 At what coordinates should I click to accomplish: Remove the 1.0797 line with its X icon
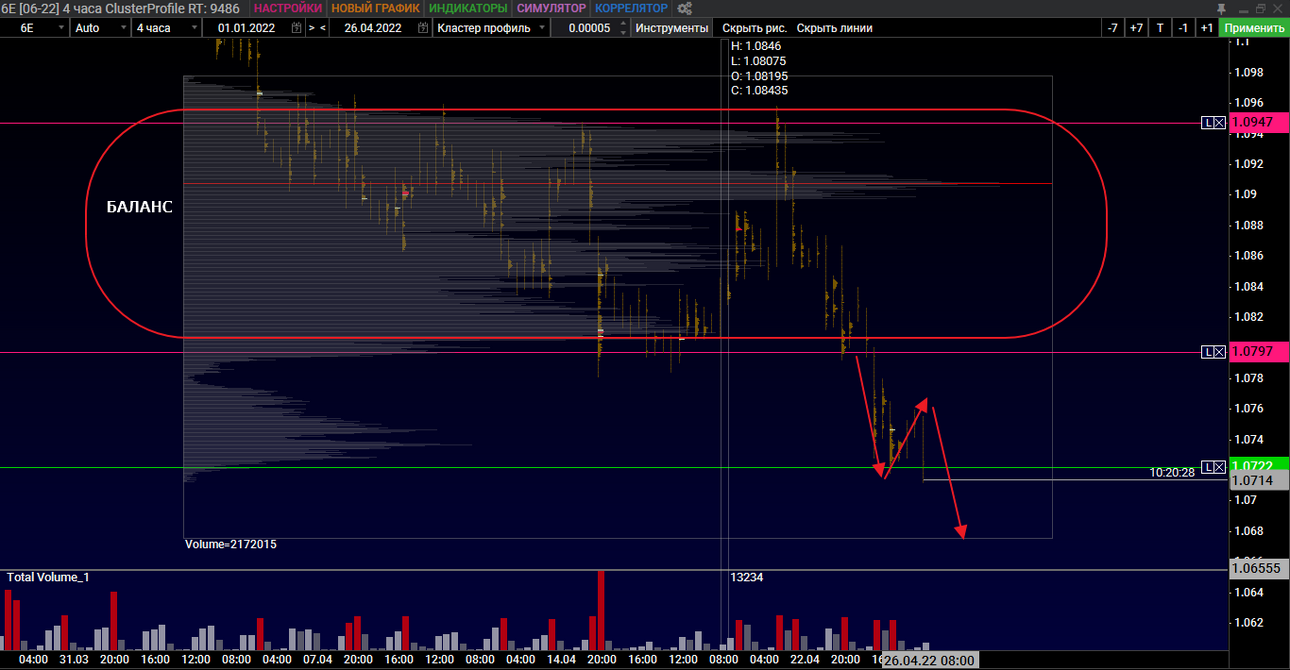click(x=1219, y=352)
